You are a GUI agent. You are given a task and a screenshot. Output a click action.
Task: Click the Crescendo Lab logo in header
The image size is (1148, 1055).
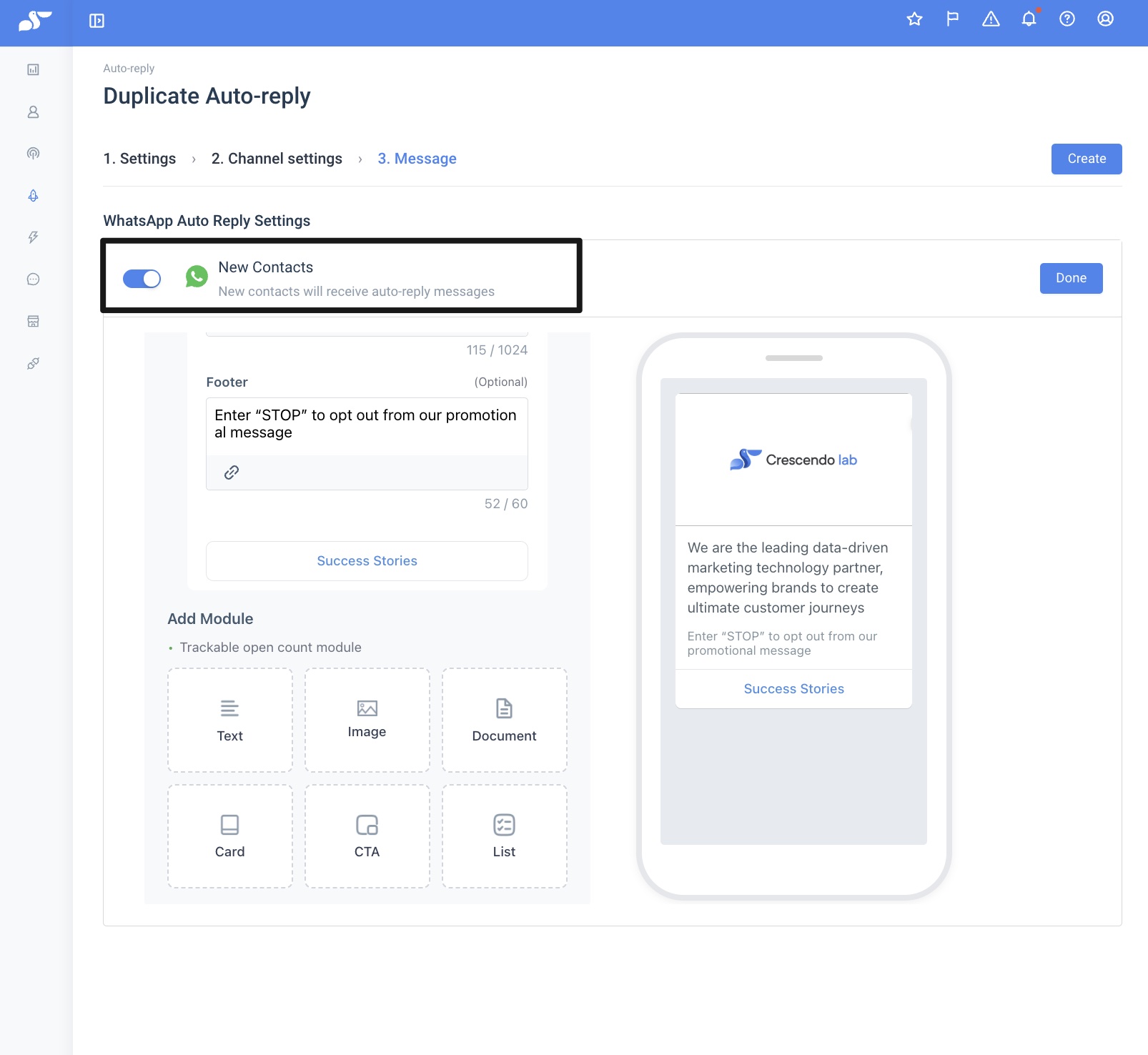click(x=35, y=21)
